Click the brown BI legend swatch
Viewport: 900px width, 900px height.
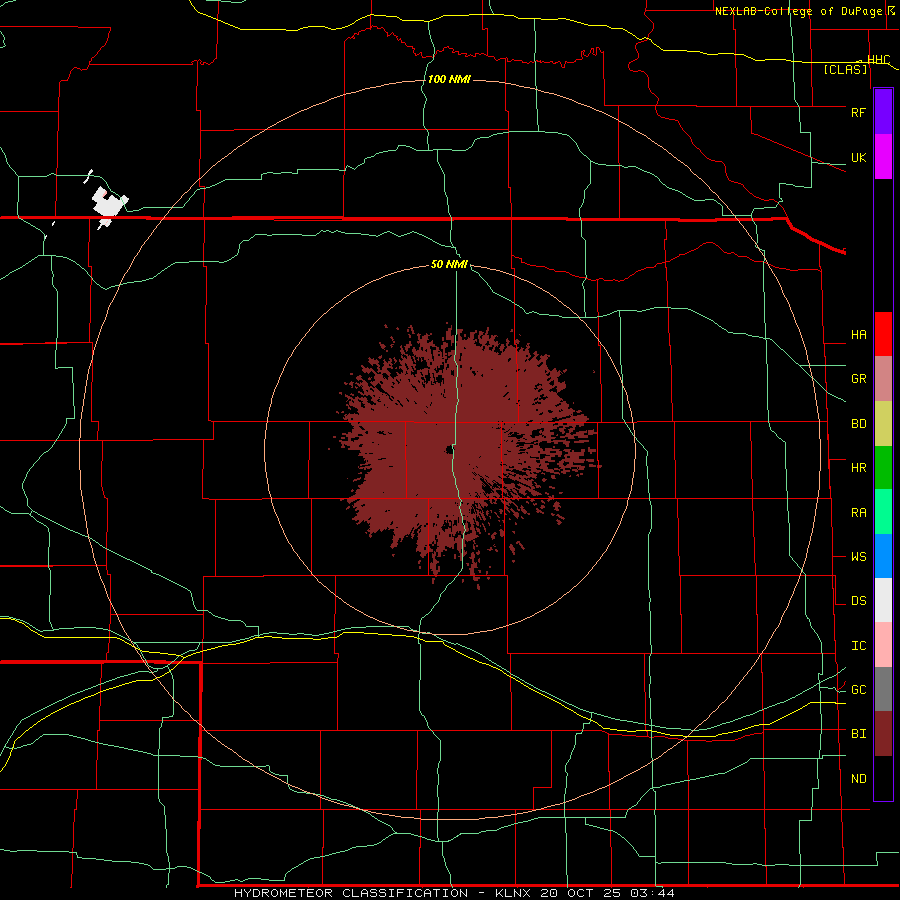(883, 734)
